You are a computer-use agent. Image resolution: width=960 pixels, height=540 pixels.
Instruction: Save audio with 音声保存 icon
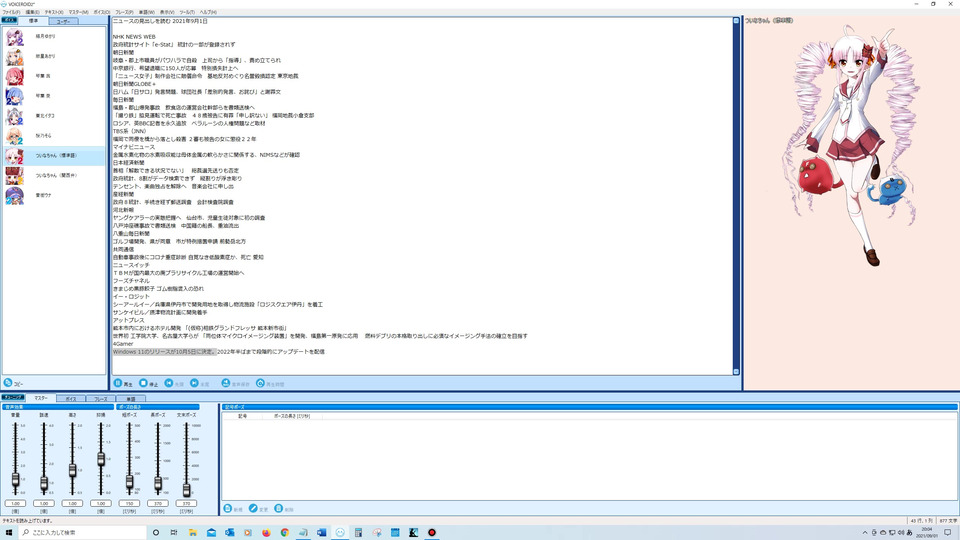226,383
